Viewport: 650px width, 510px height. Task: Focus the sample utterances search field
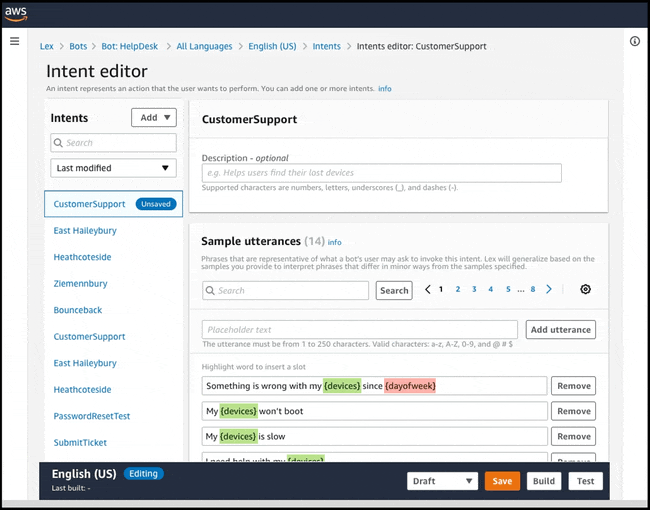point(285,291)
